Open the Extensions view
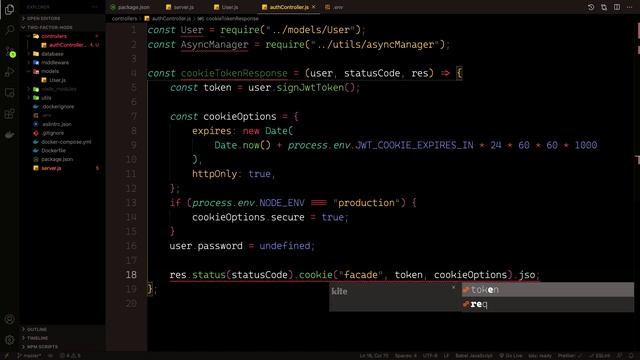Image resolution: width=640 pixels, height=360 pixels. (x=9, y=113)
